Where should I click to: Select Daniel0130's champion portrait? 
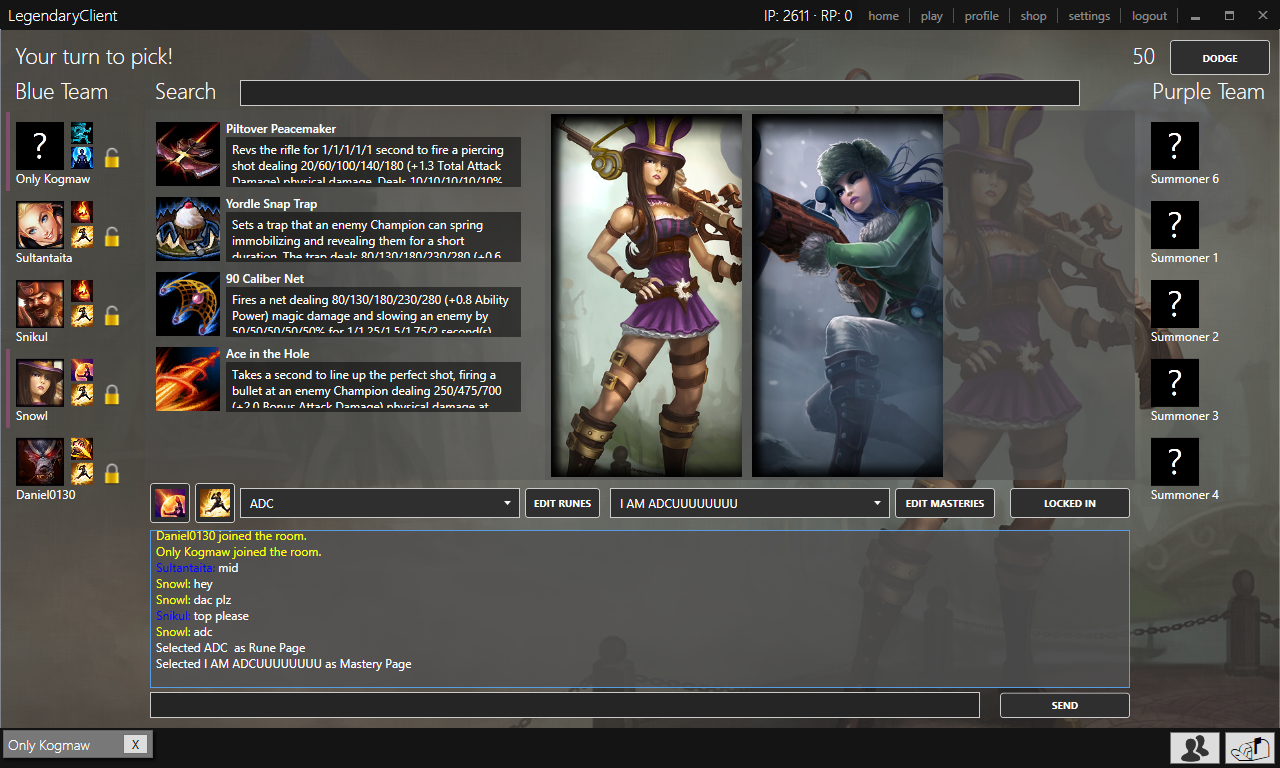coord(40,462)
